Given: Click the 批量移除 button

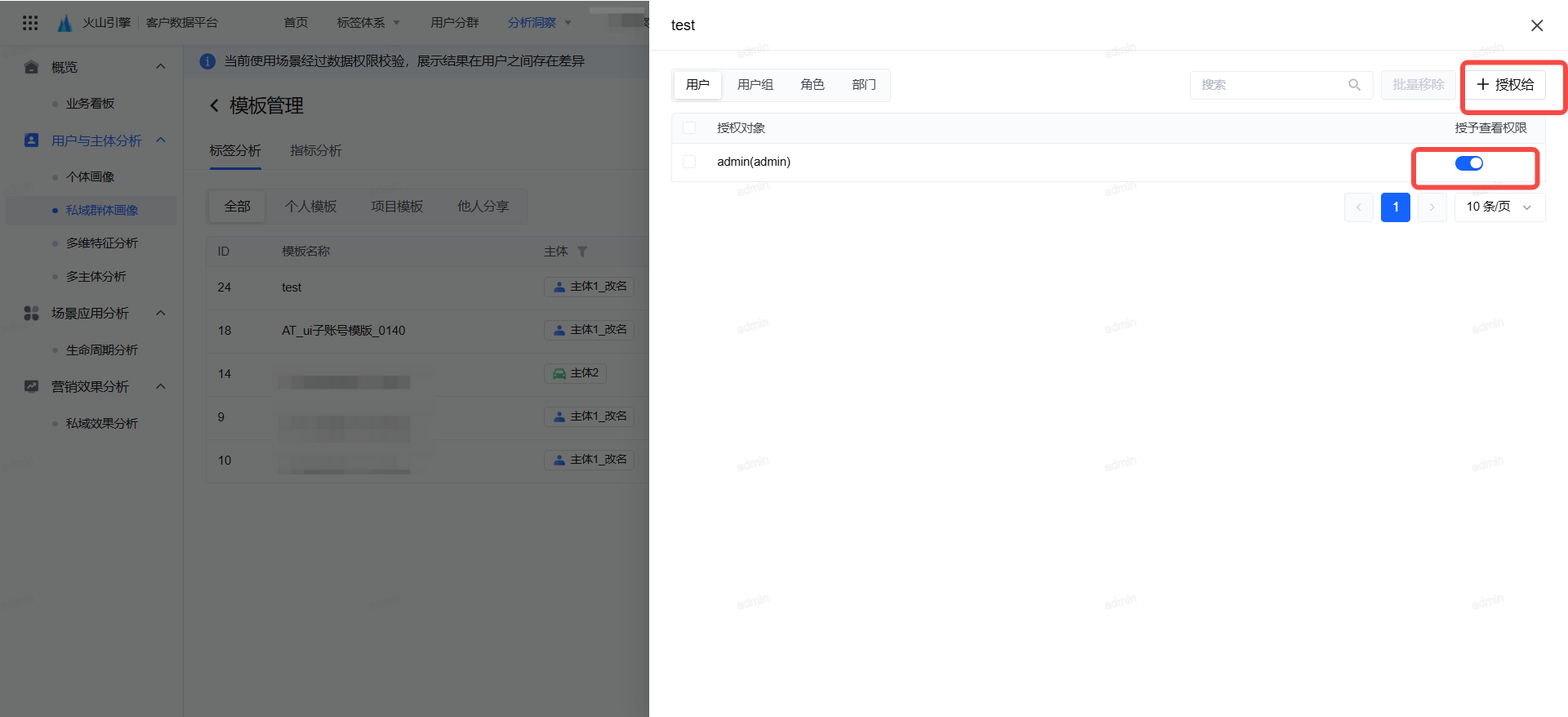Looking at the screenshot, I should click(1418, 85).
